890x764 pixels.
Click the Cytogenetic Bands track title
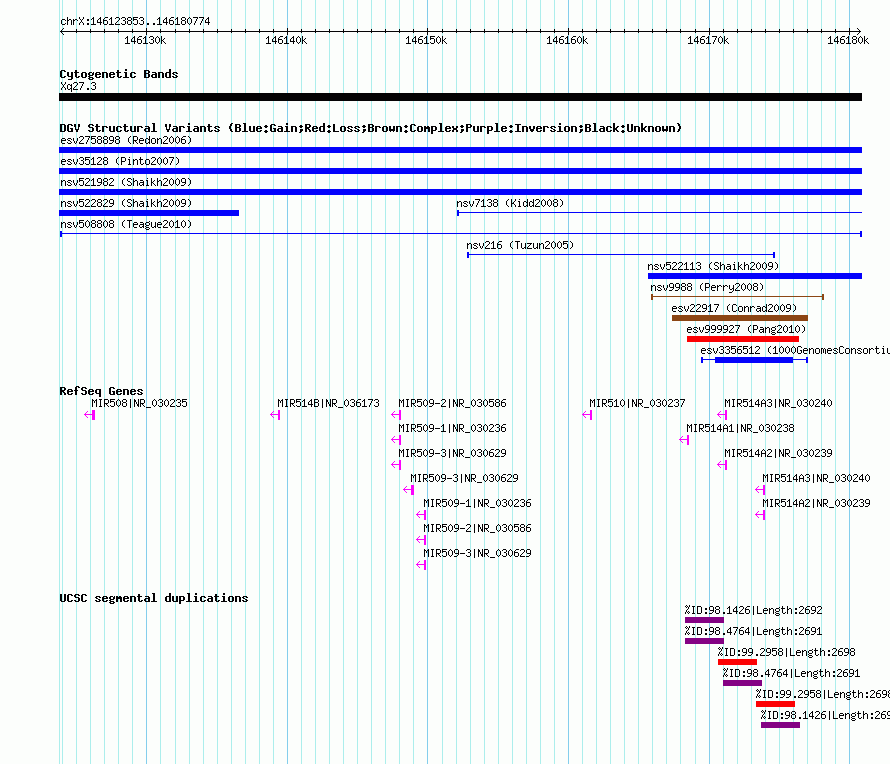(x=119, y=74)
